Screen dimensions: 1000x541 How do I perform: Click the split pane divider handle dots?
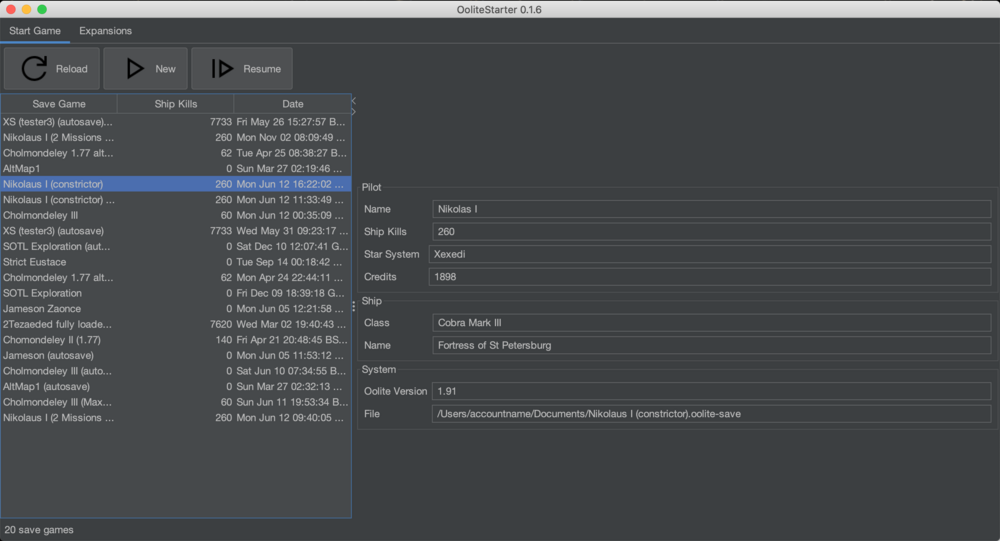coord(354,306)
